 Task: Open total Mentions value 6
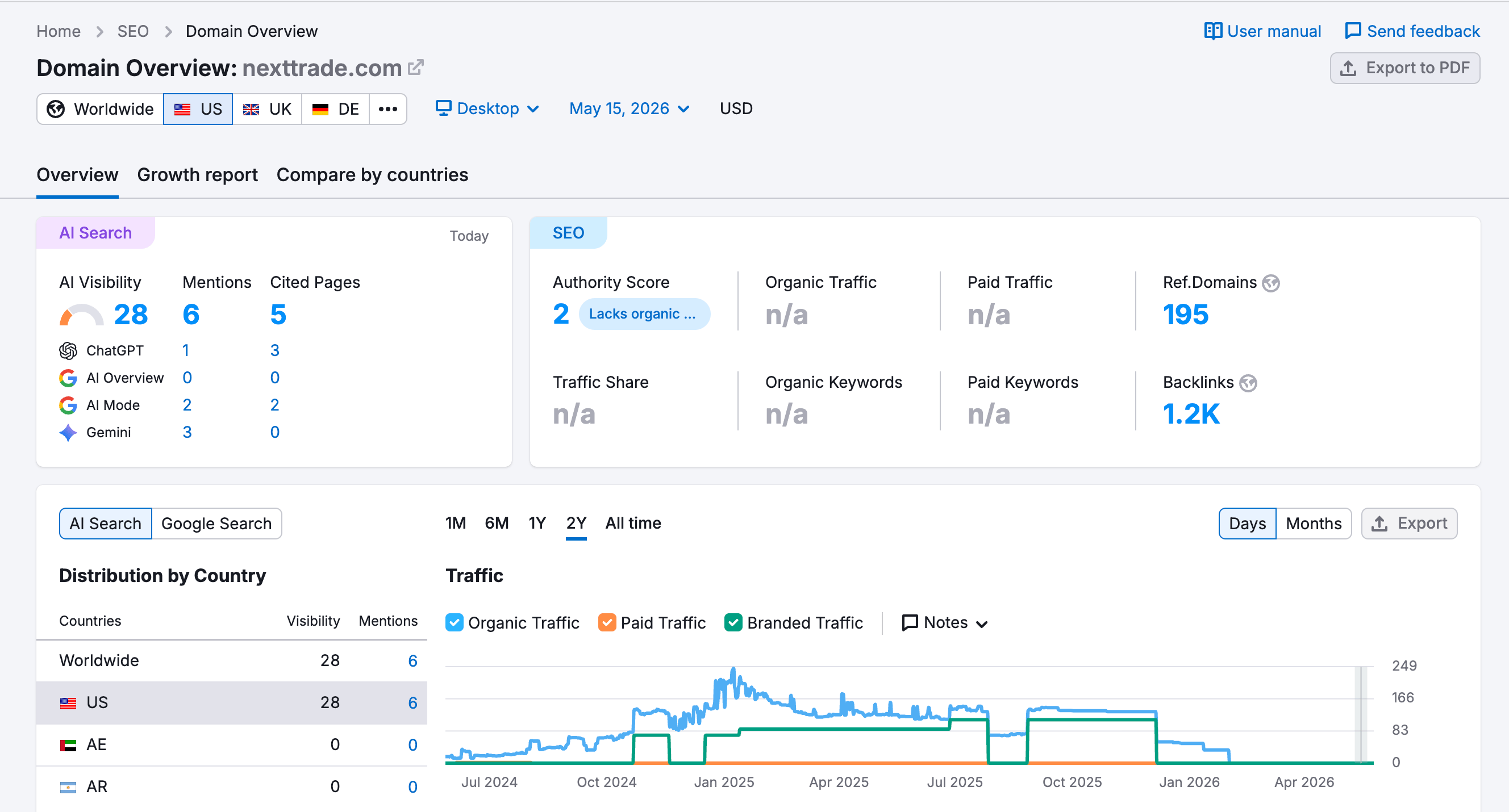[x=191, y=315]
